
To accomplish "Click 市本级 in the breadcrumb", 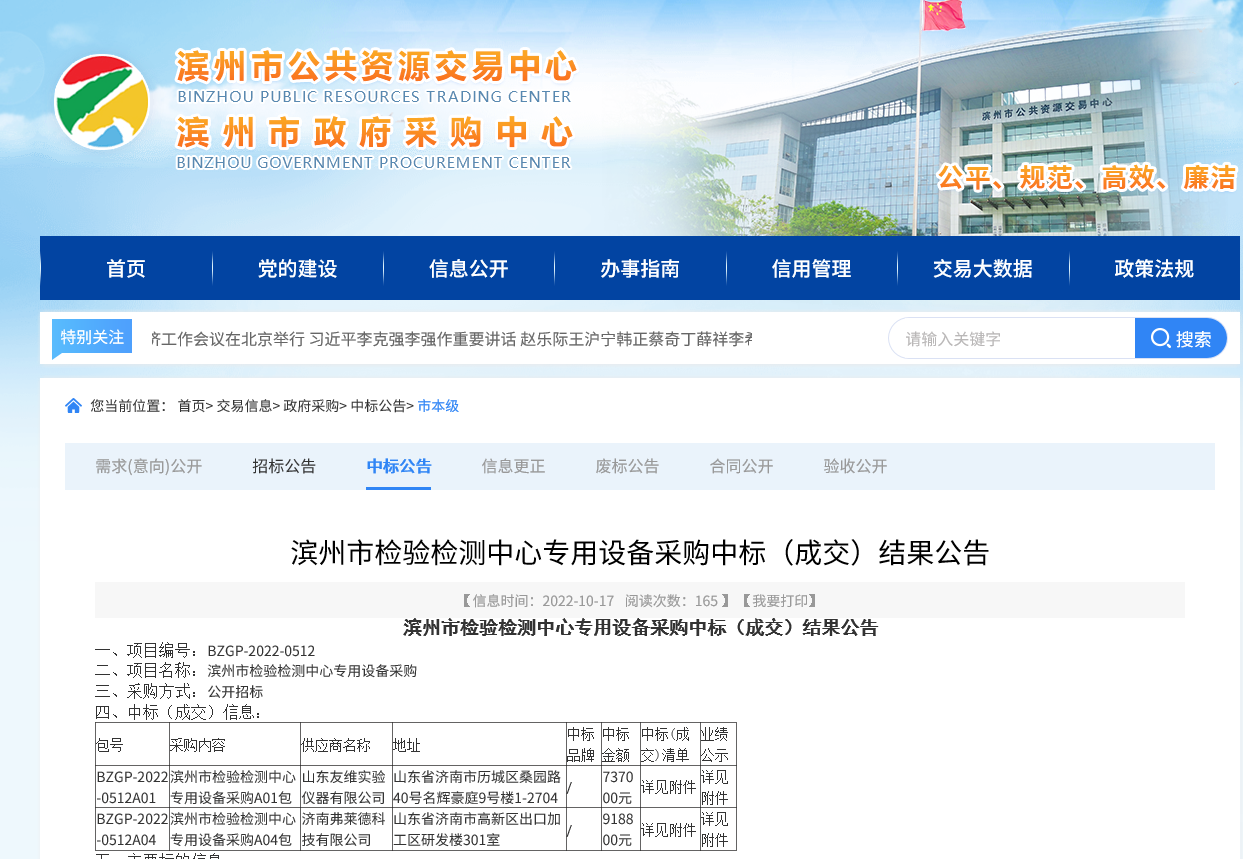I will point(438,405).
